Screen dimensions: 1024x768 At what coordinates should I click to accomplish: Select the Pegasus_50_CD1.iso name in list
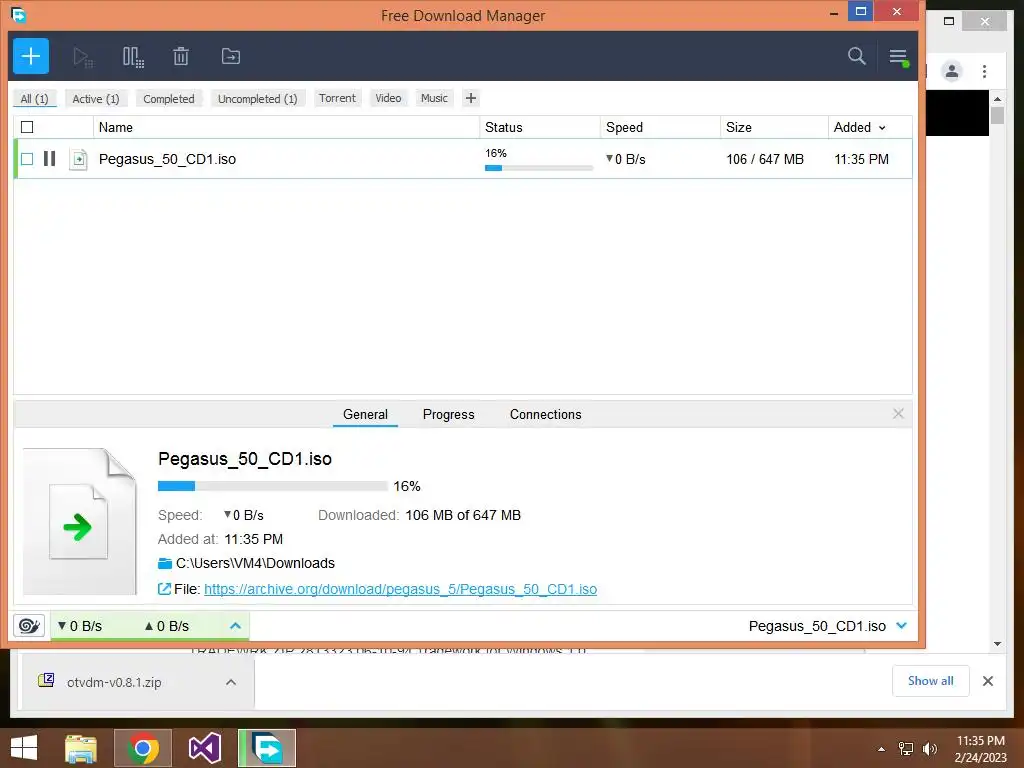[x=167, y=159]
